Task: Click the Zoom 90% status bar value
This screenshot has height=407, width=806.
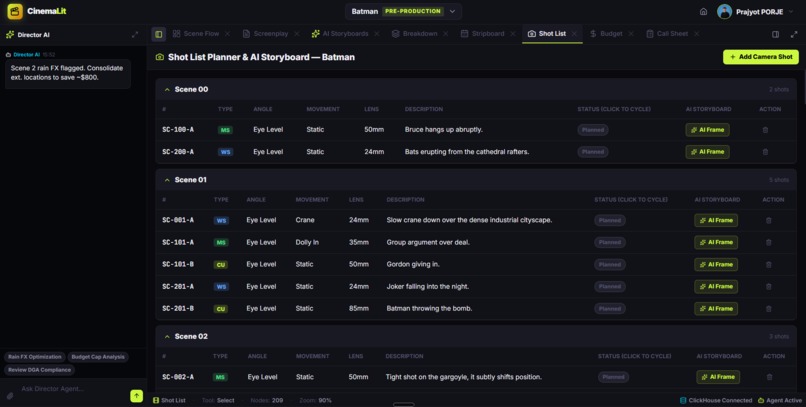Action: pyautogui.click(x=316, y=400)
